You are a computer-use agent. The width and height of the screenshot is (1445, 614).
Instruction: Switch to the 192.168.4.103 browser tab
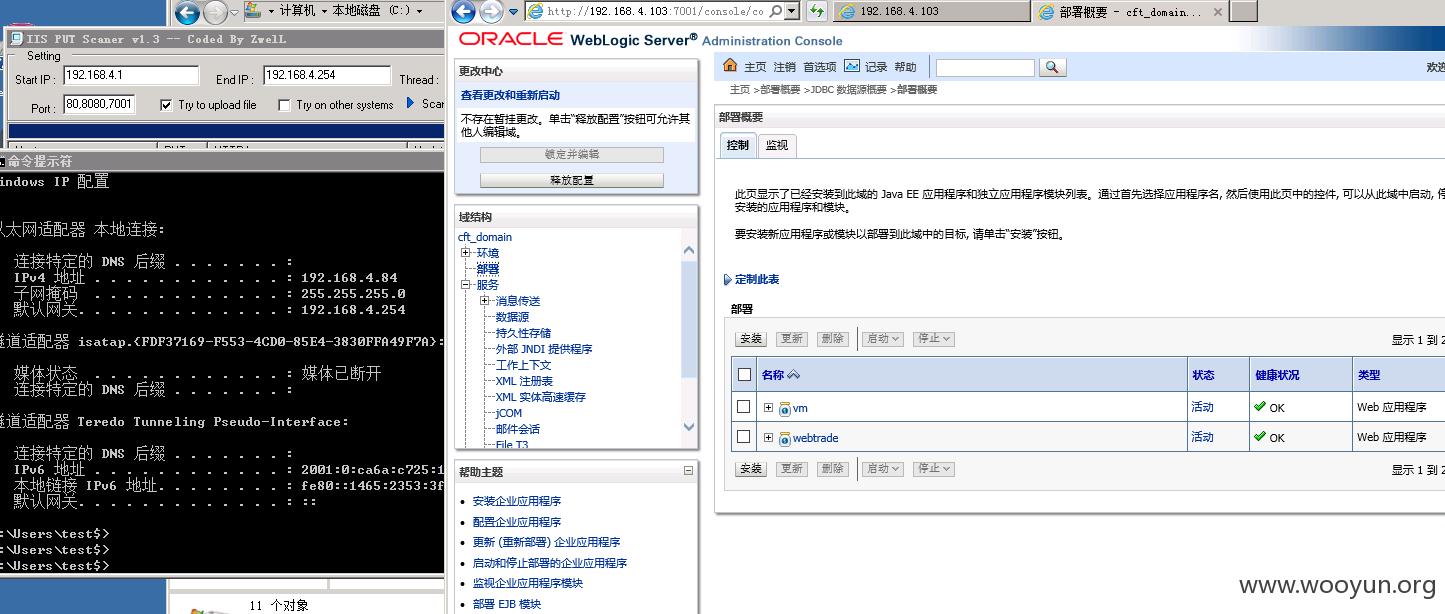click(x=930, y=12)
